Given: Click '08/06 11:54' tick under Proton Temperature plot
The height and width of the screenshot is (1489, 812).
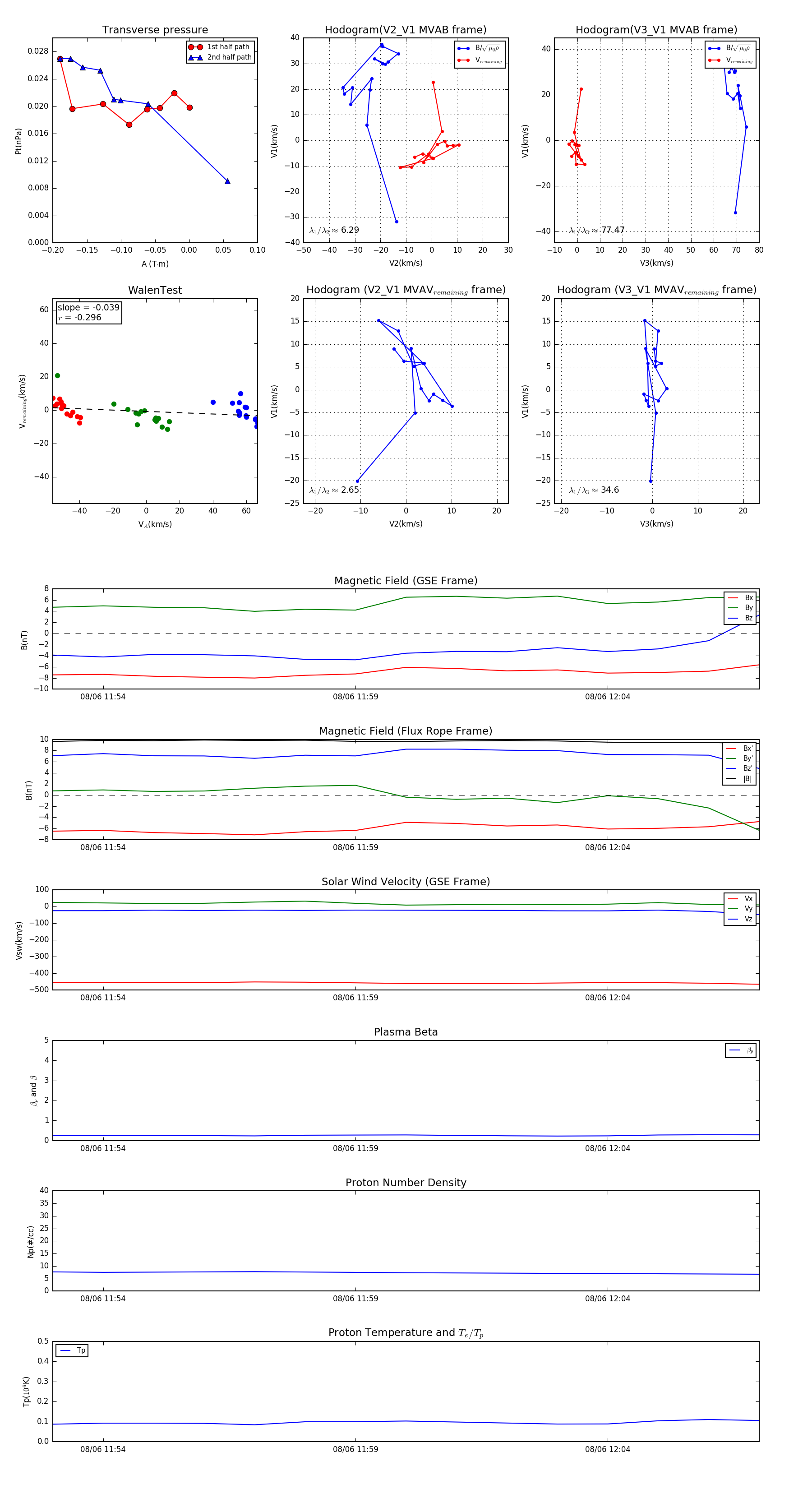Looking at the screenshot, I should 103,1449.
